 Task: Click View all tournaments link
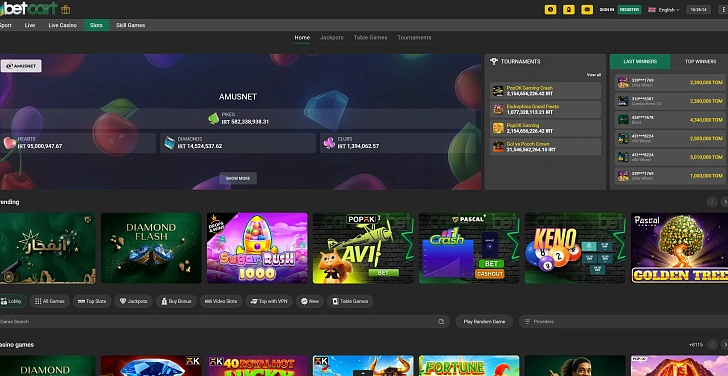click(x=593, y=74)
